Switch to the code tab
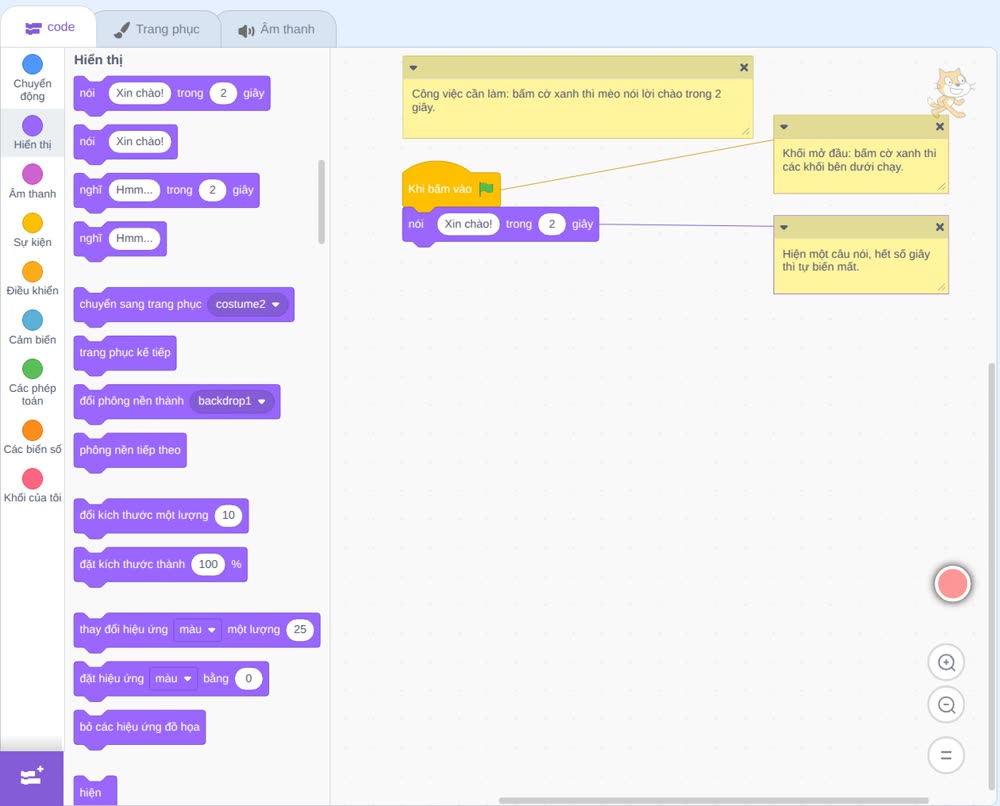The image size is (1000, 806). coord(49,27)
